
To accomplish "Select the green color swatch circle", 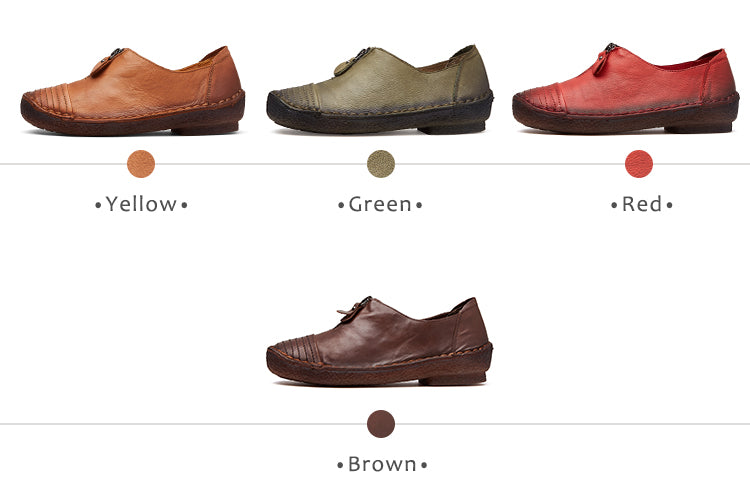I will point(381,164).
